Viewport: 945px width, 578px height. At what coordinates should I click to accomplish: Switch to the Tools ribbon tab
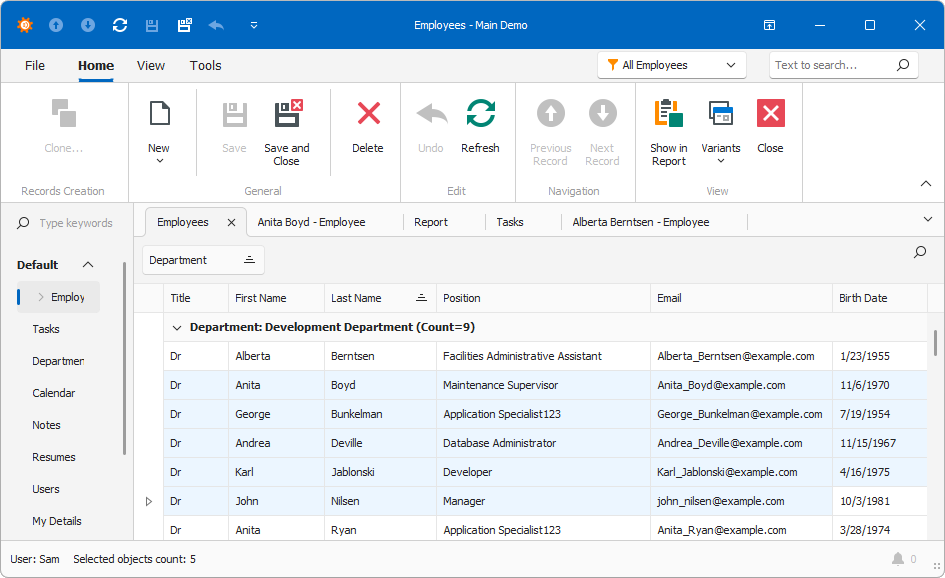tap(206, 66)
